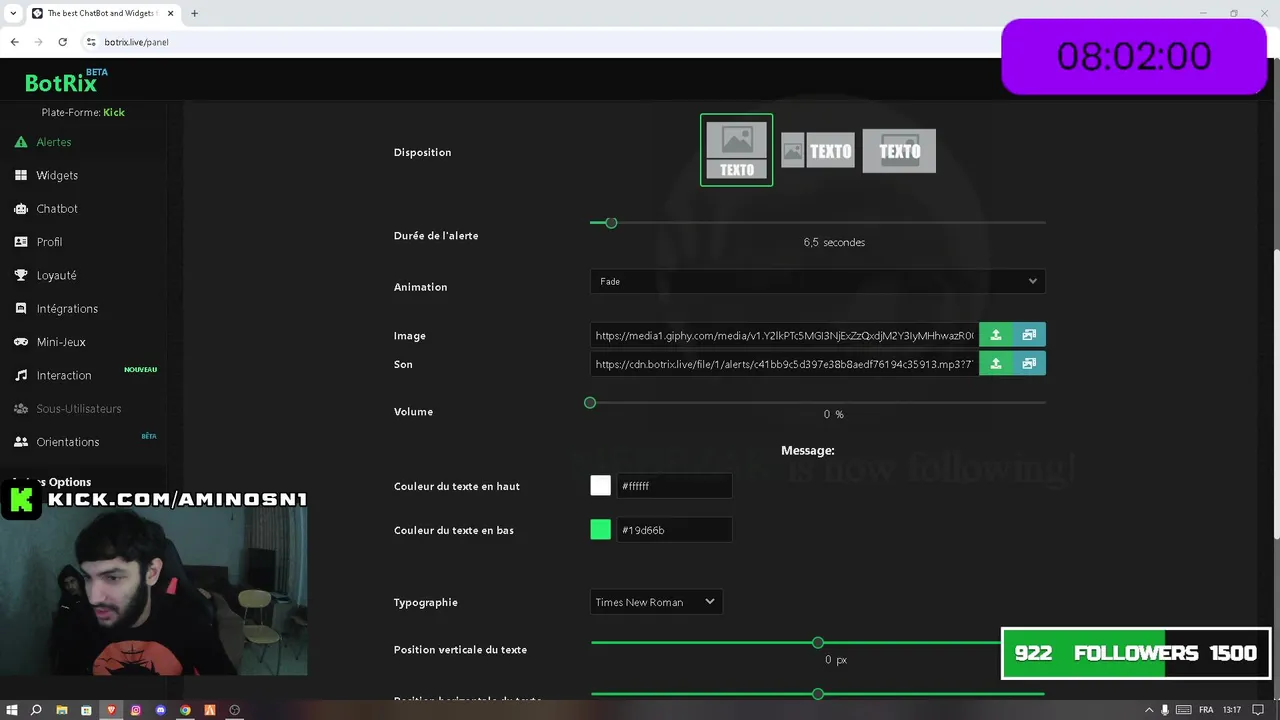
Task: Click the Mini-Jeux gamepad icon
Action: pos(20,342)
